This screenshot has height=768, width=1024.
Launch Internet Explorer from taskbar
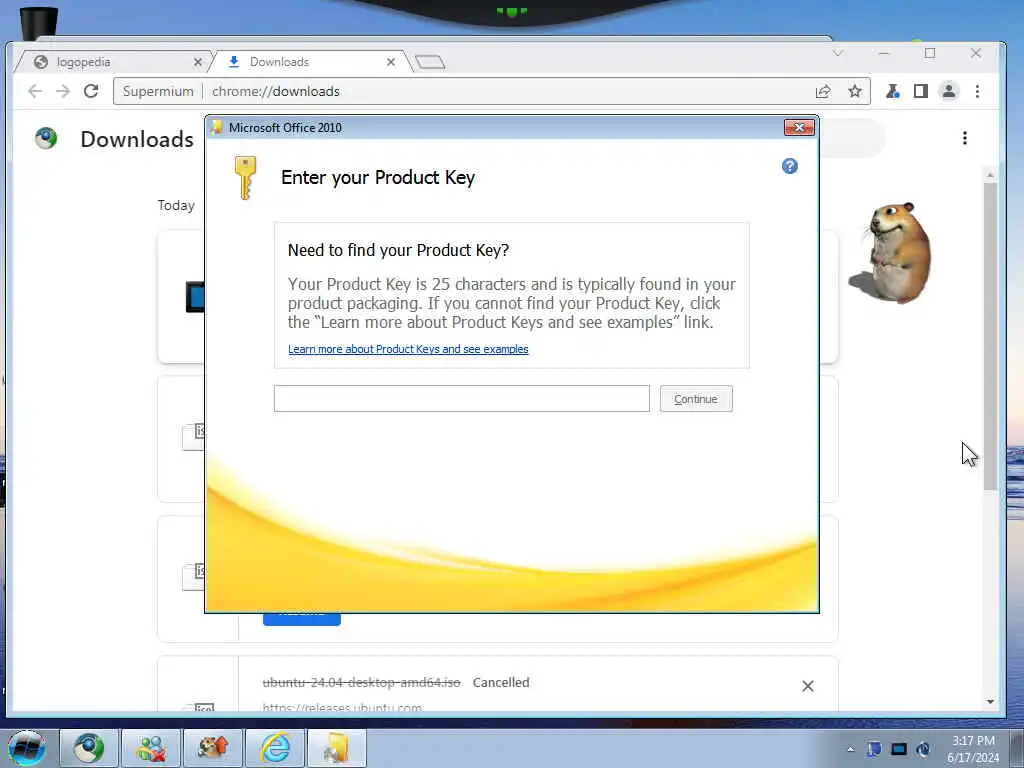275,748
